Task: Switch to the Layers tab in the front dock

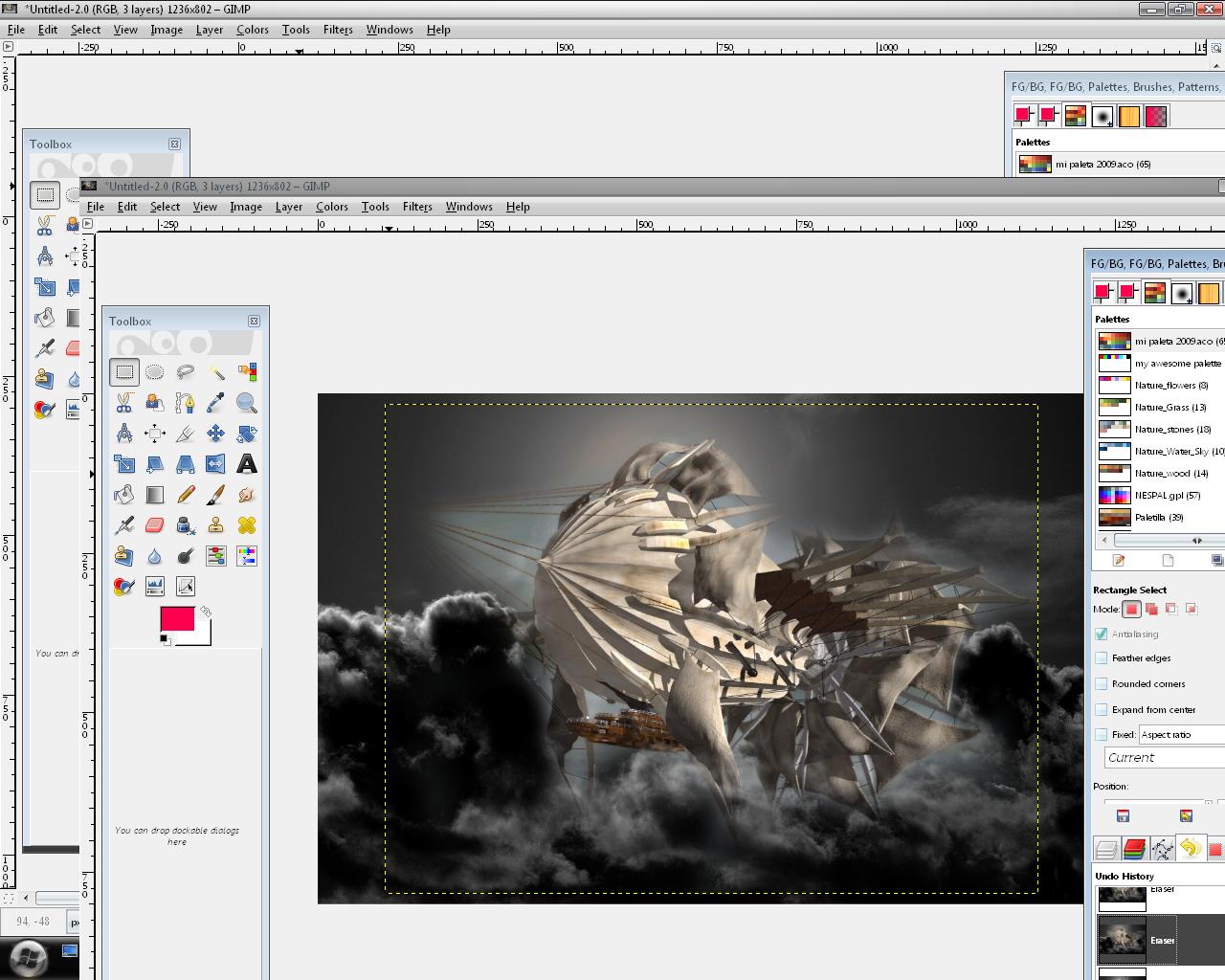Action: click(x=1107, y=849)
